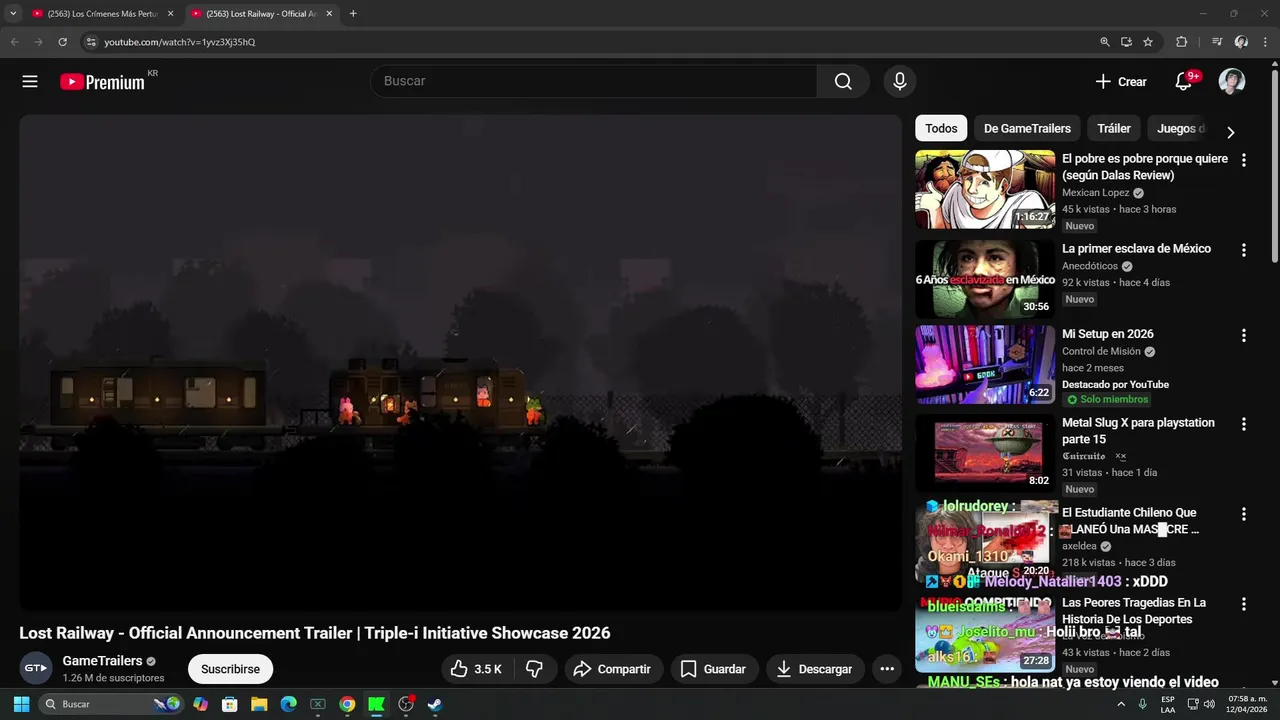
Task: Open options for 'Mi Setup en 2026'
Action: pyautogui.click(x=1244, y=336)
